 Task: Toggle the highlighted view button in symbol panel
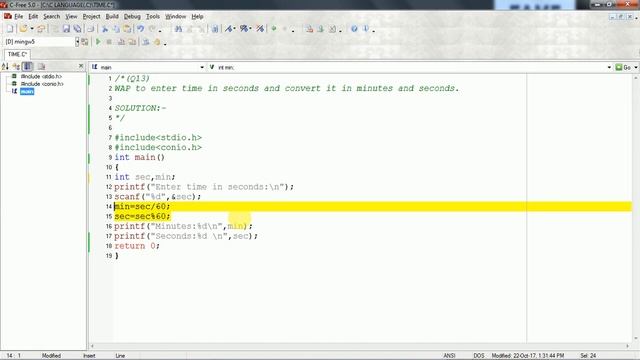click(x=27, y=66)
